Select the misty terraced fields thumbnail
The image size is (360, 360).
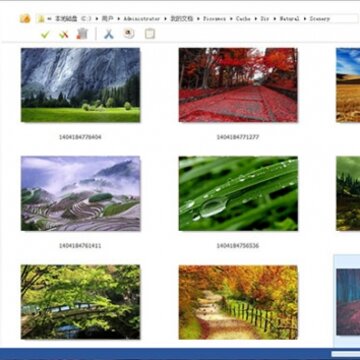pyautogui.click(x=80, y=194)
